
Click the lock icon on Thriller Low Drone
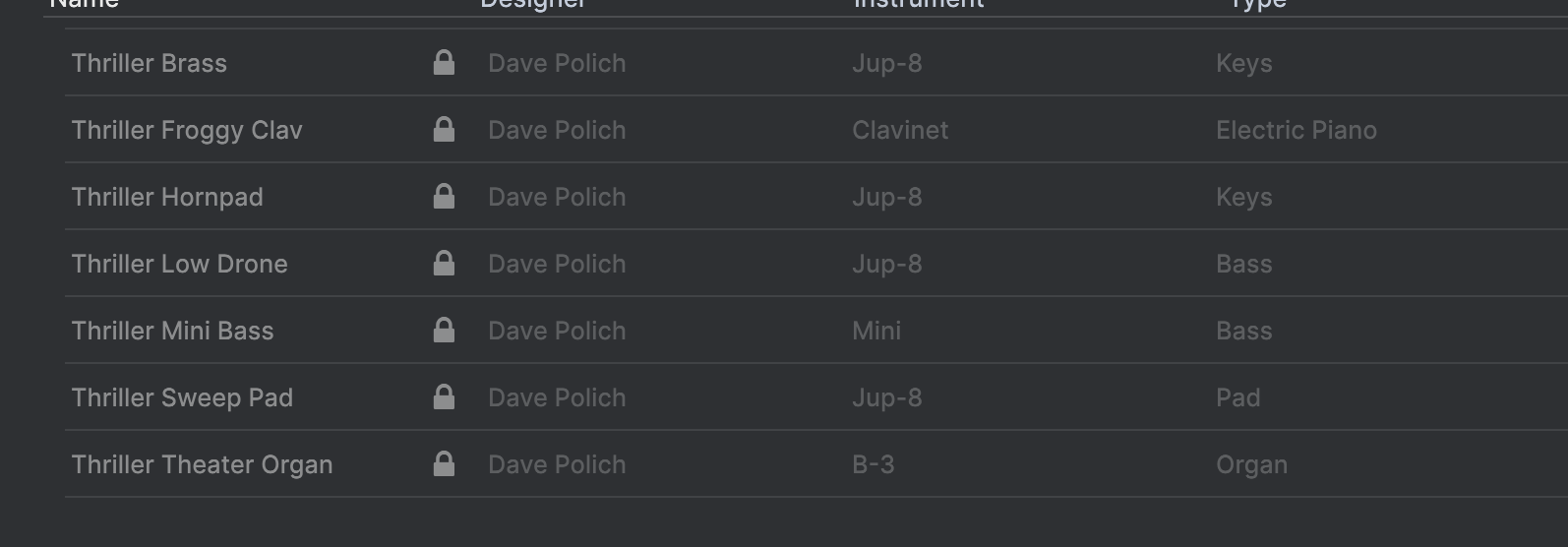(x=444, y=264)
